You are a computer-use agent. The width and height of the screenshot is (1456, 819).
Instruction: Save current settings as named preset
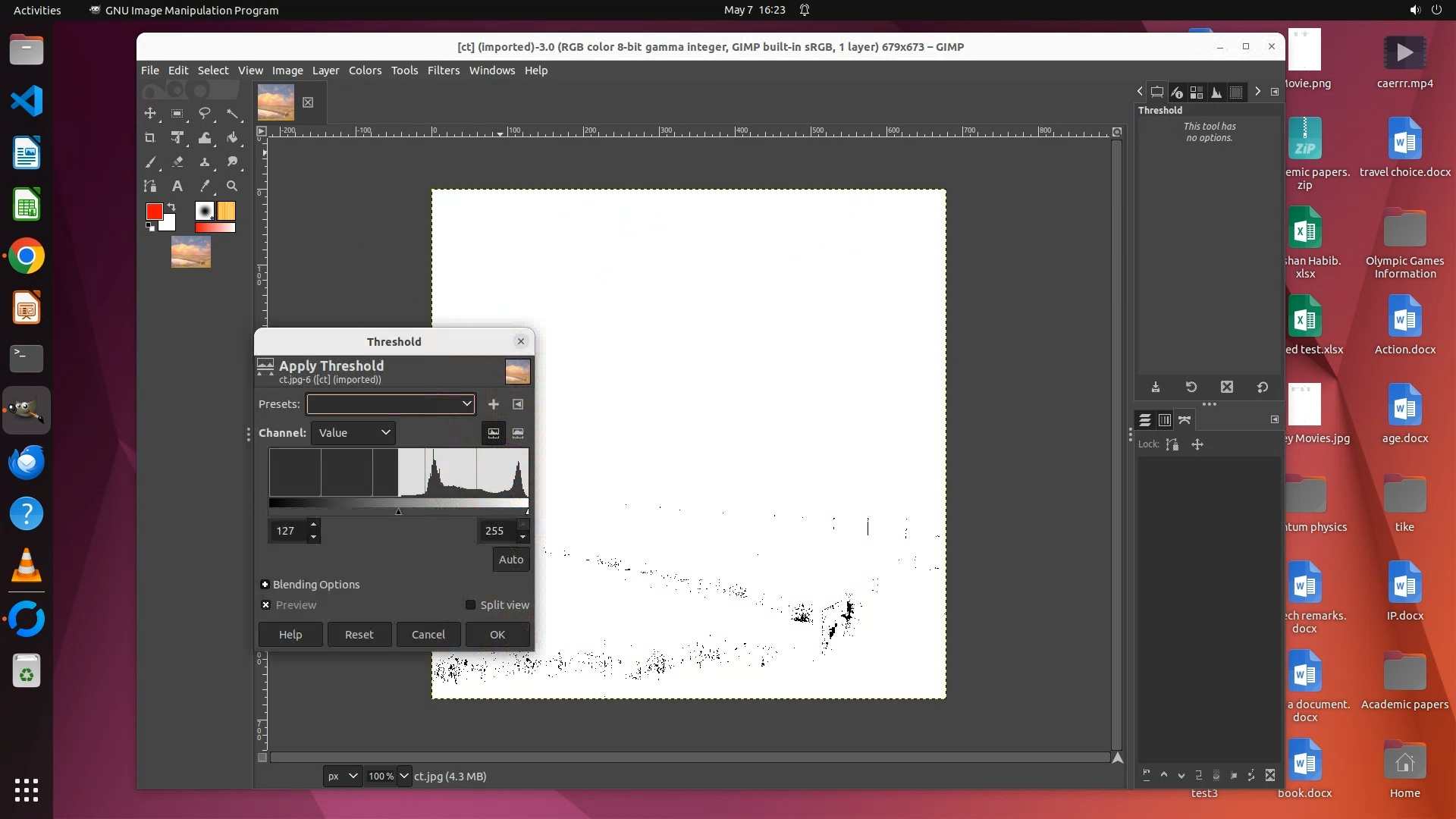(494, 404)
